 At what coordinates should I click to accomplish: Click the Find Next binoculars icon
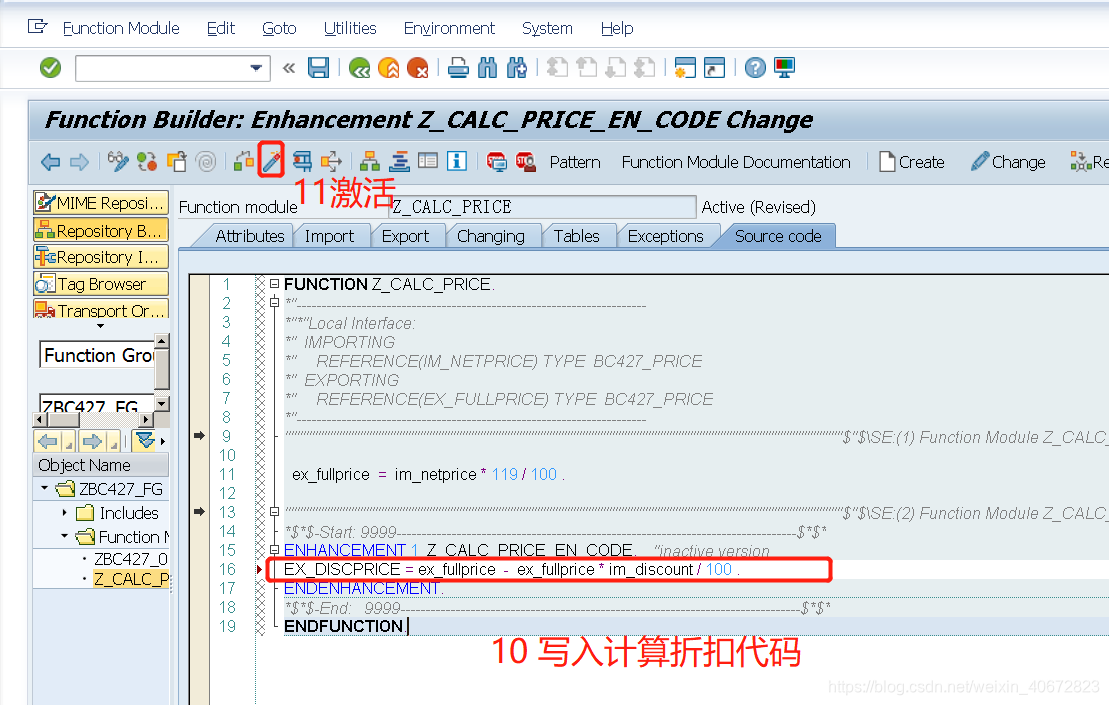pos(517,68)
